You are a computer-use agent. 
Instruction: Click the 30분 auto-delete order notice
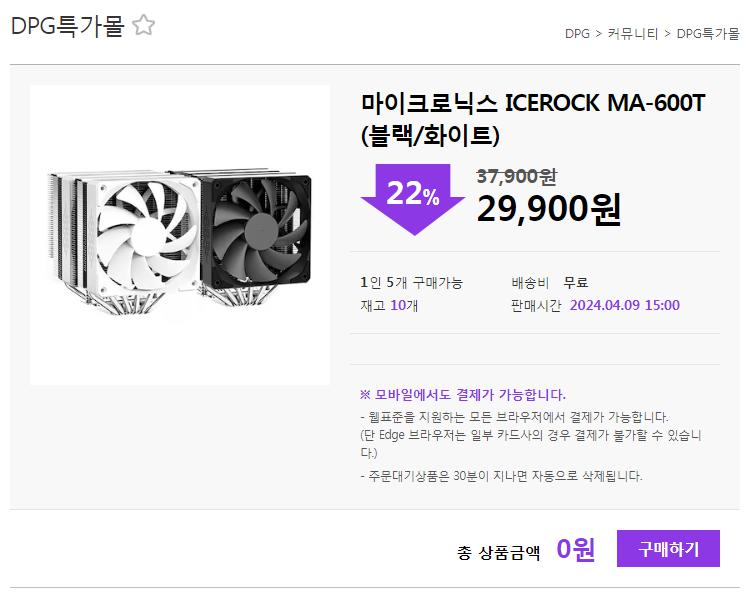(x=501, y=476)
